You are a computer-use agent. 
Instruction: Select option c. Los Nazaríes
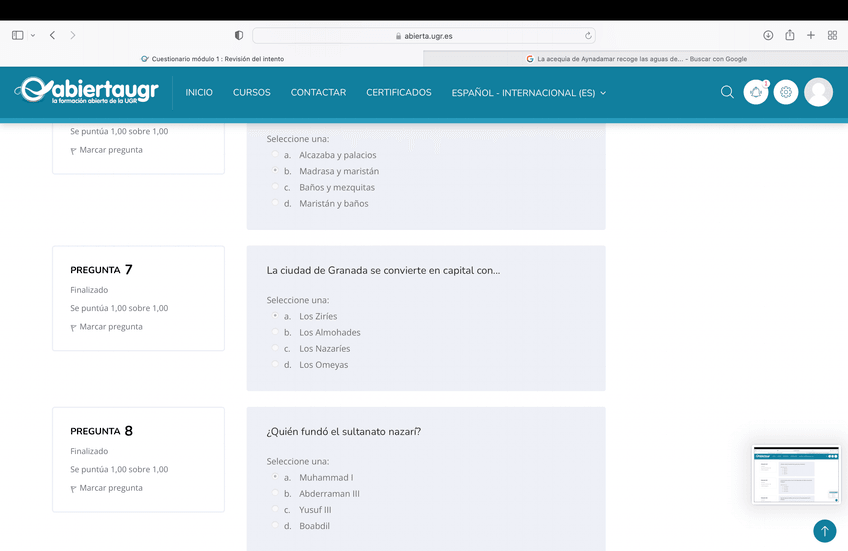pos(275,348)
